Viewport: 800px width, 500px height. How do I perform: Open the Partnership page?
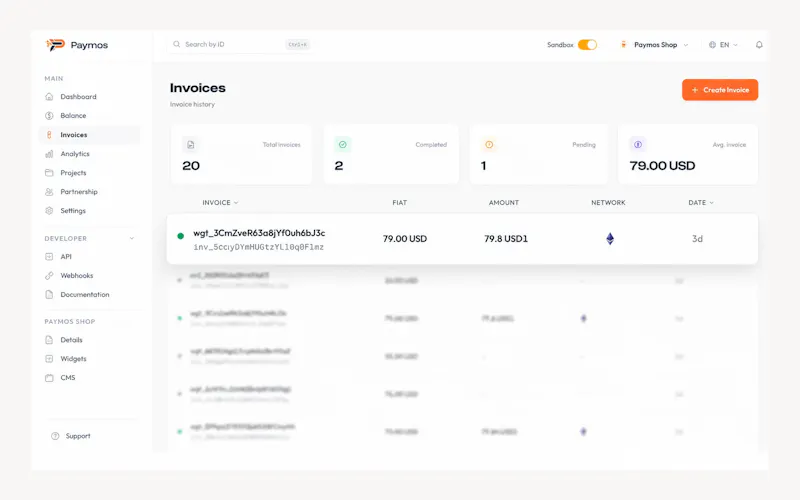89,192
